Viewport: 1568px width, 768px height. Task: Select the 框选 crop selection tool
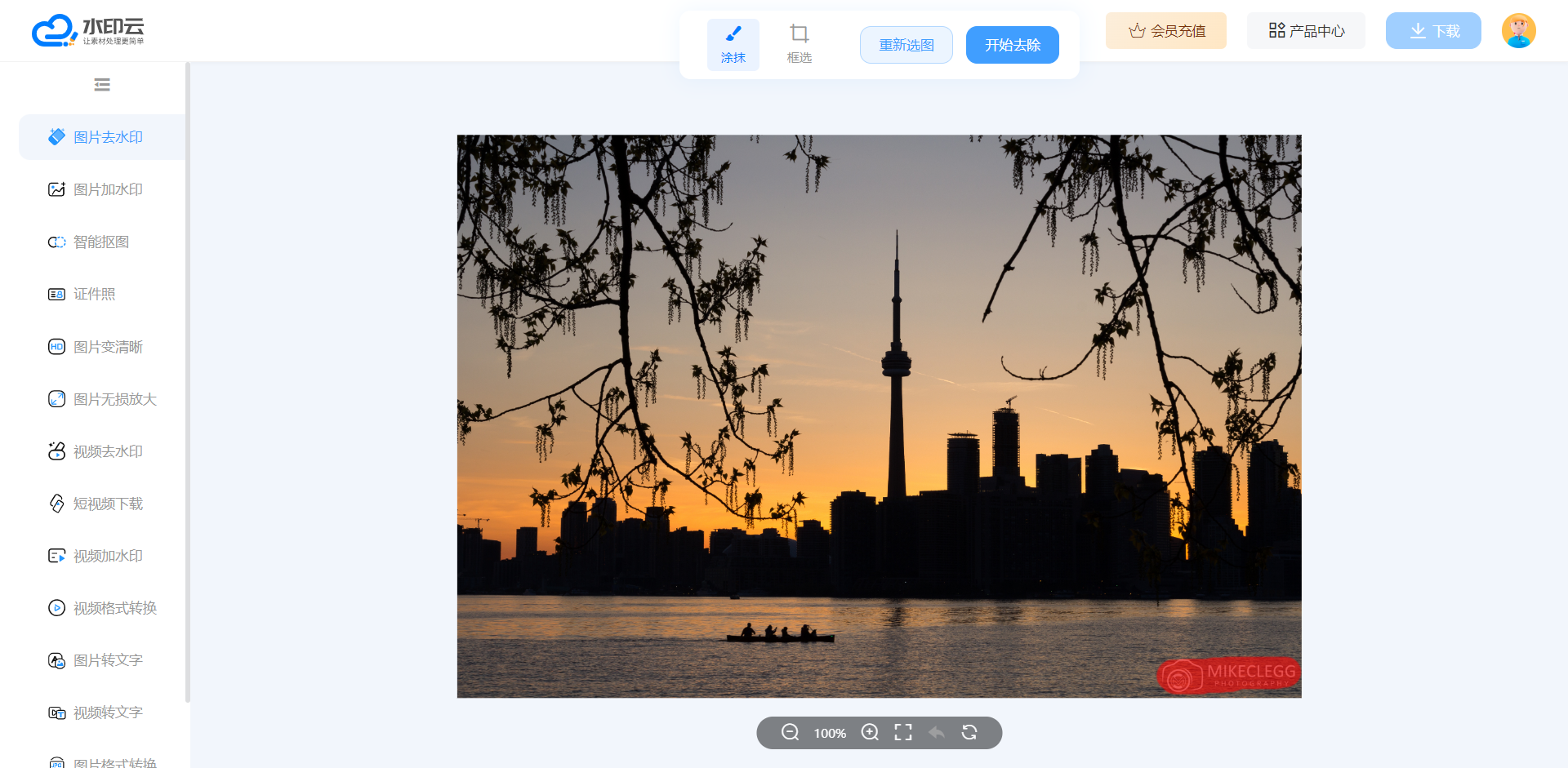point(799,44)
